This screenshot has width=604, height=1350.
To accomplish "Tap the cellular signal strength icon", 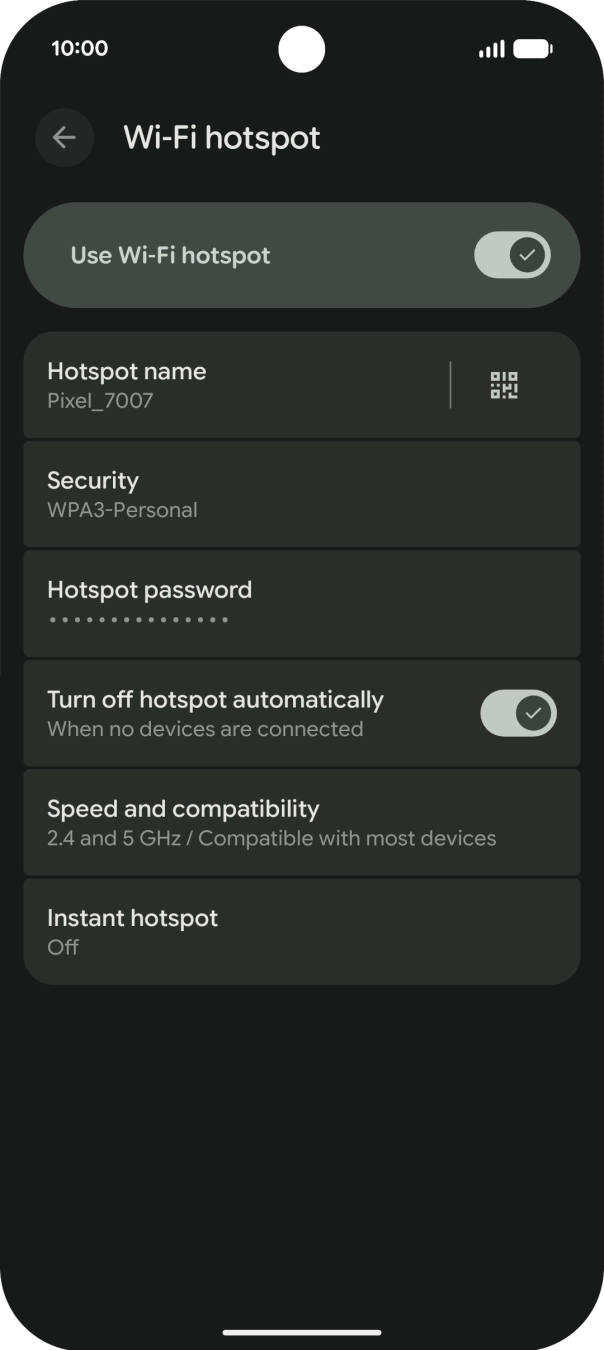I will coord(491,49).
